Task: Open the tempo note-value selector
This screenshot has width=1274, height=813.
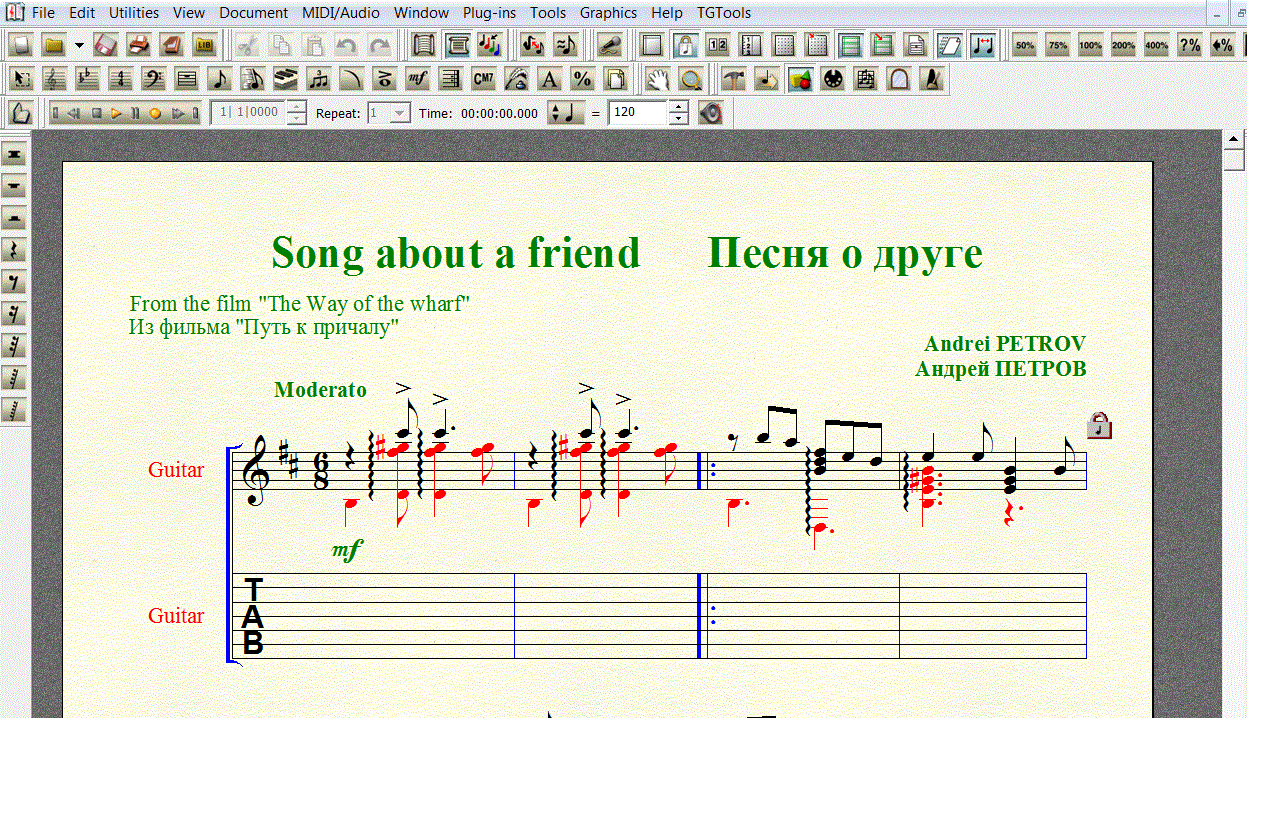Action: click(x=566, y=113)
